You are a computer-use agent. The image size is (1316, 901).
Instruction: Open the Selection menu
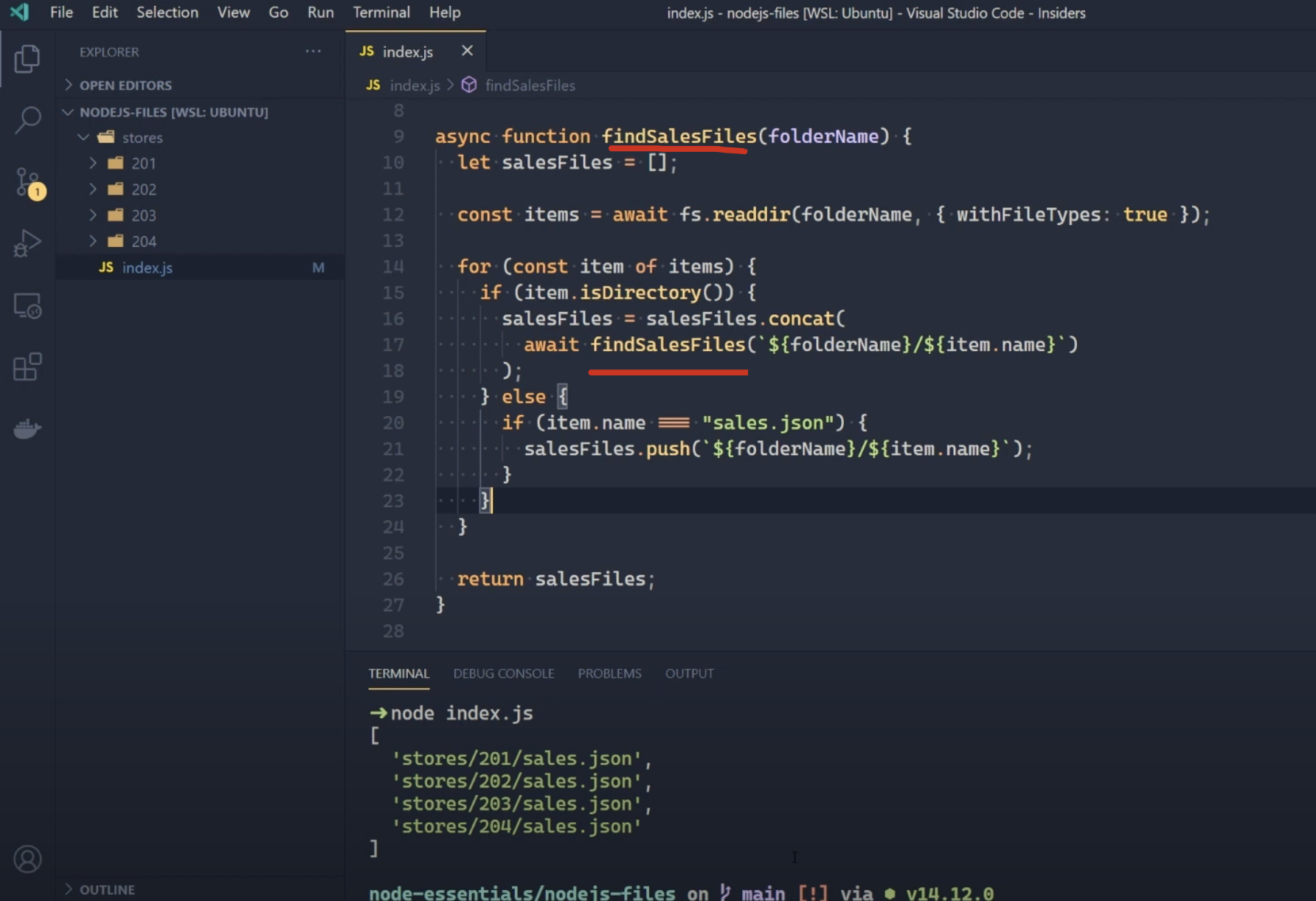coord(167,13)
